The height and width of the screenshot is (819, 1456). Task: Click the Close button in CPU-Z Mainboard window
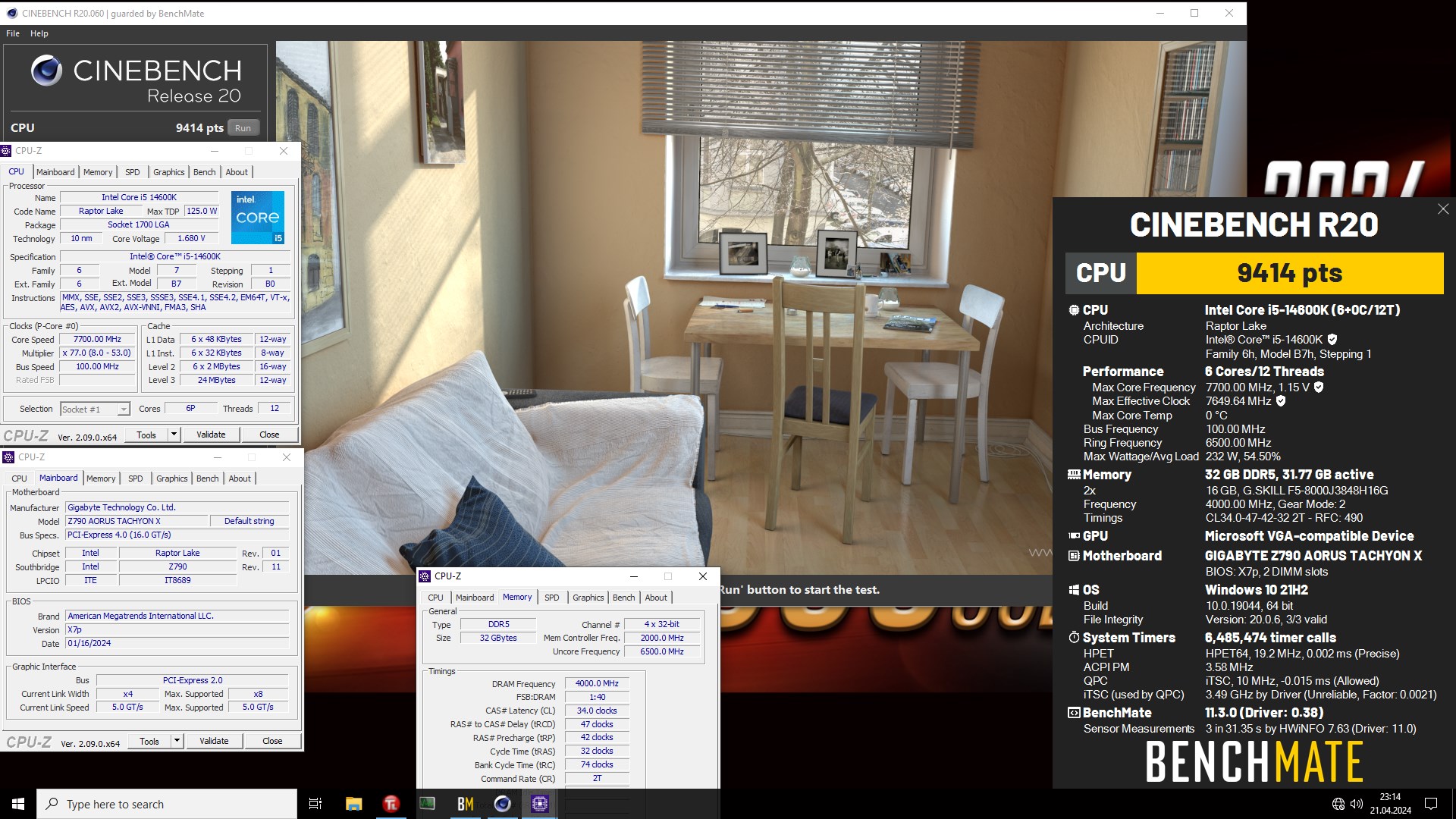(272, 741)
